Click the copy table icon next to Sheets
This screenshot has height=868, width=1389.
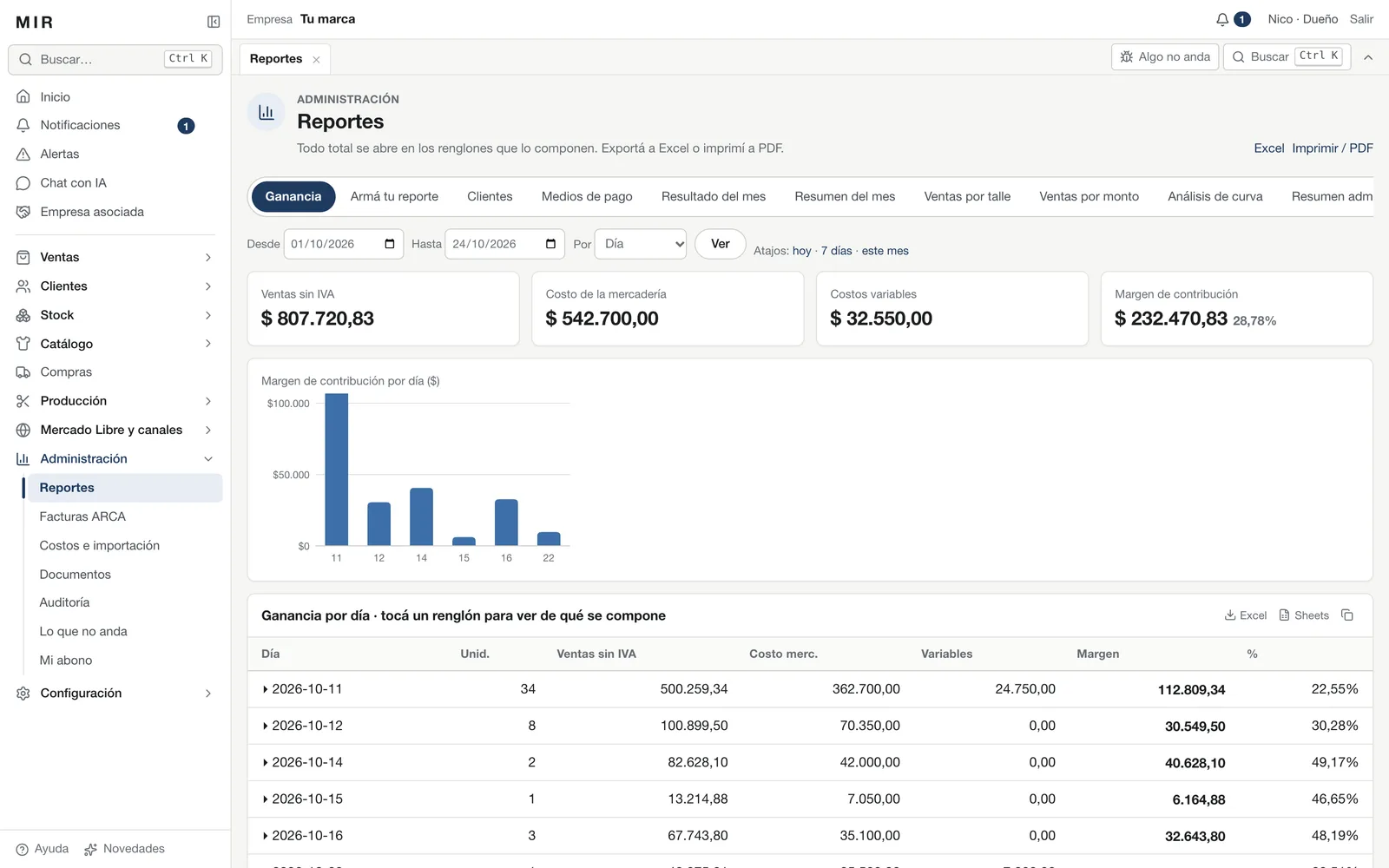[x=1347, y=615]
